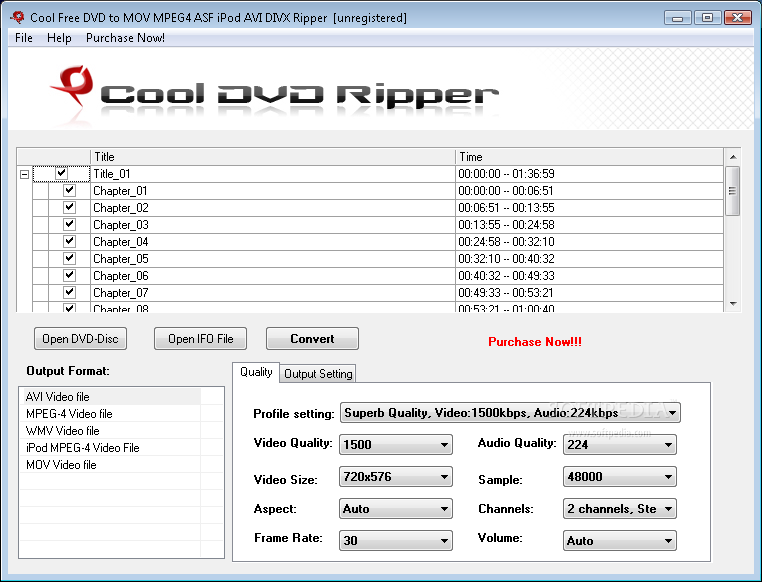Uncheck the Chapter_01 checkbox
The width and height of the screenshot is (762, 582).
[x=69, y=190]
